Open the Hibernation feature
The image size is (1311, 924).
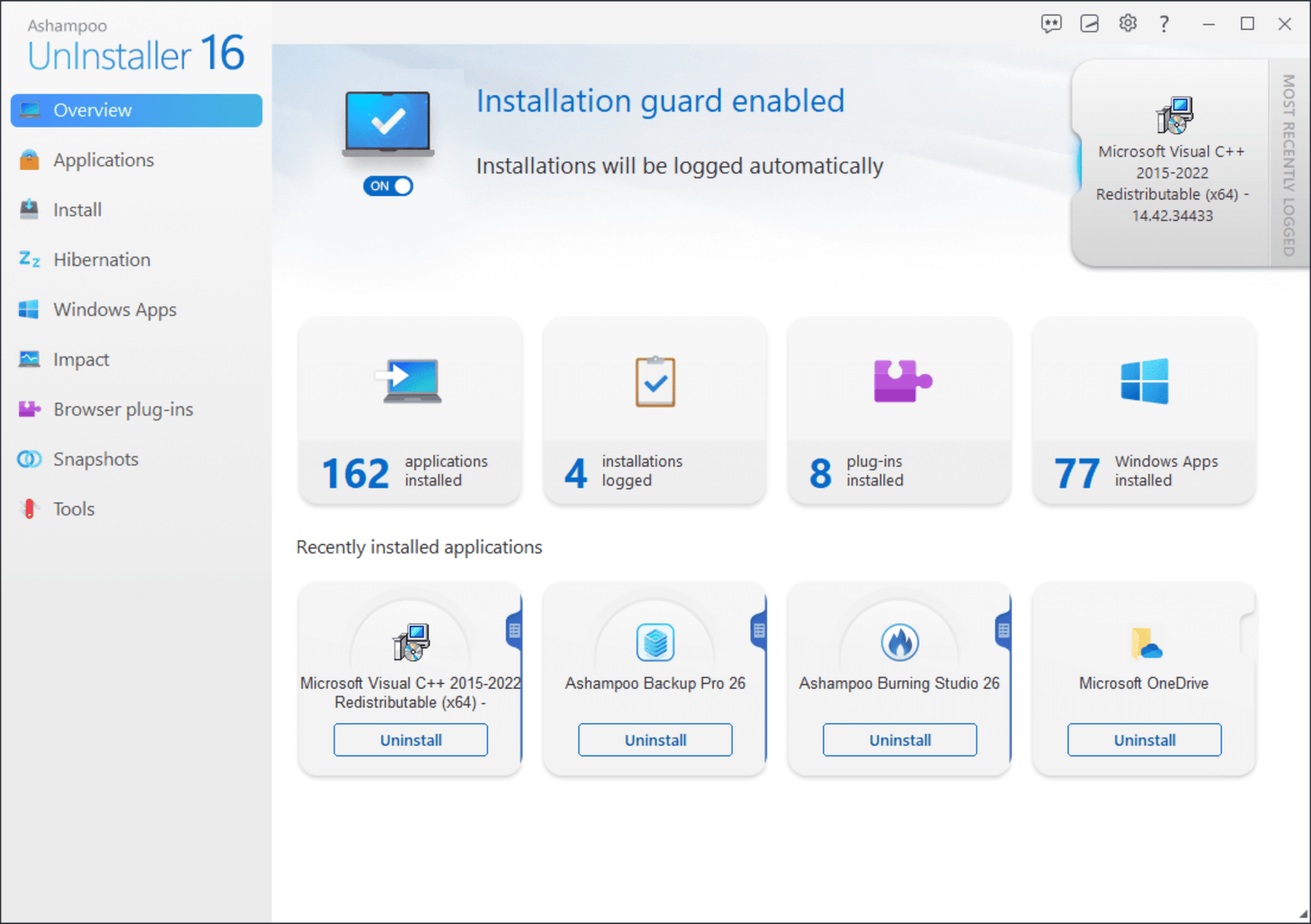(x=102, y=260)
